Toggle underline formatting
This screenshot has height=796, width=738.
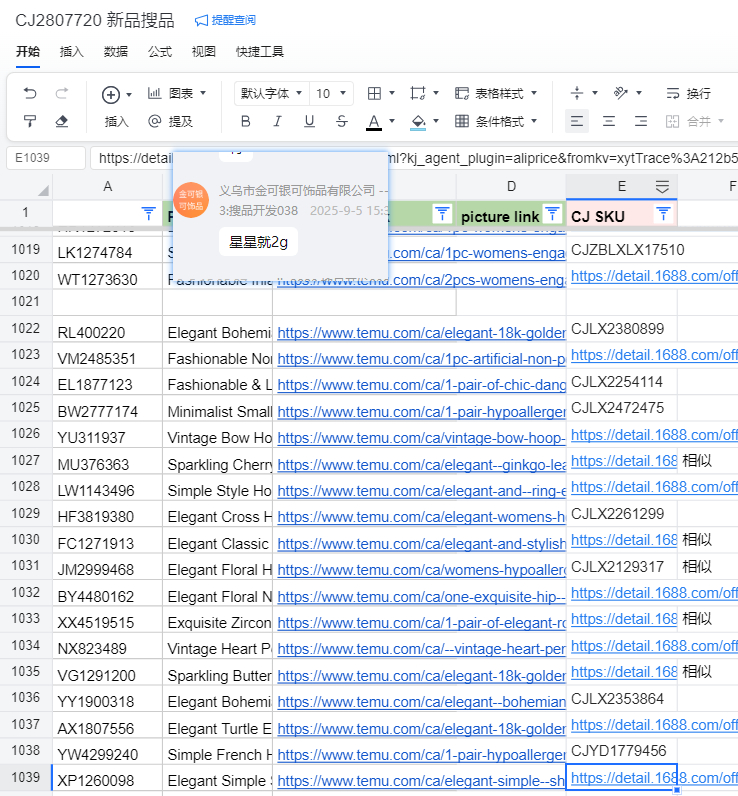(309, 122)
